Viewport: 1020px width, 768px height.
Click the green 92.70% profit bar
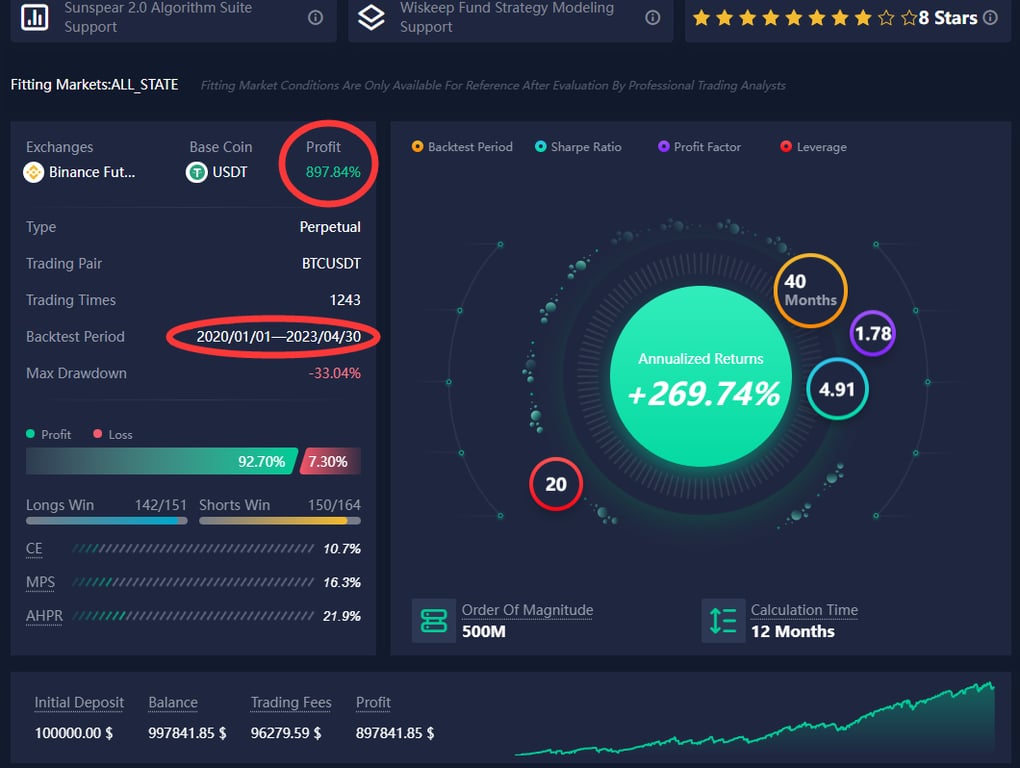click(162, 461)
